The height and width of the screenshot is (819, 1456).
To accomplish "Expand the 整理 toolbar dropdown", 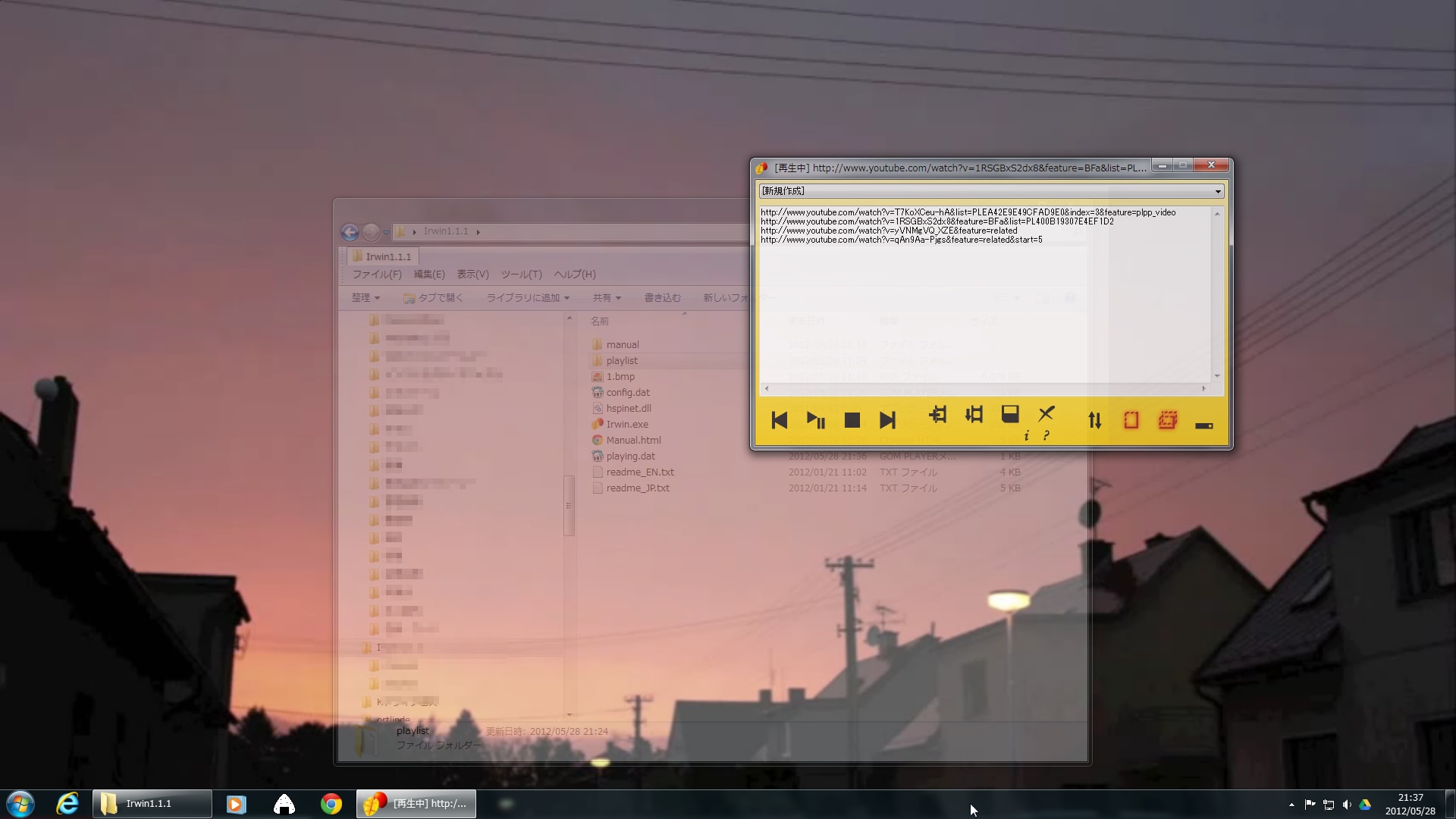I will coord(366,298).
